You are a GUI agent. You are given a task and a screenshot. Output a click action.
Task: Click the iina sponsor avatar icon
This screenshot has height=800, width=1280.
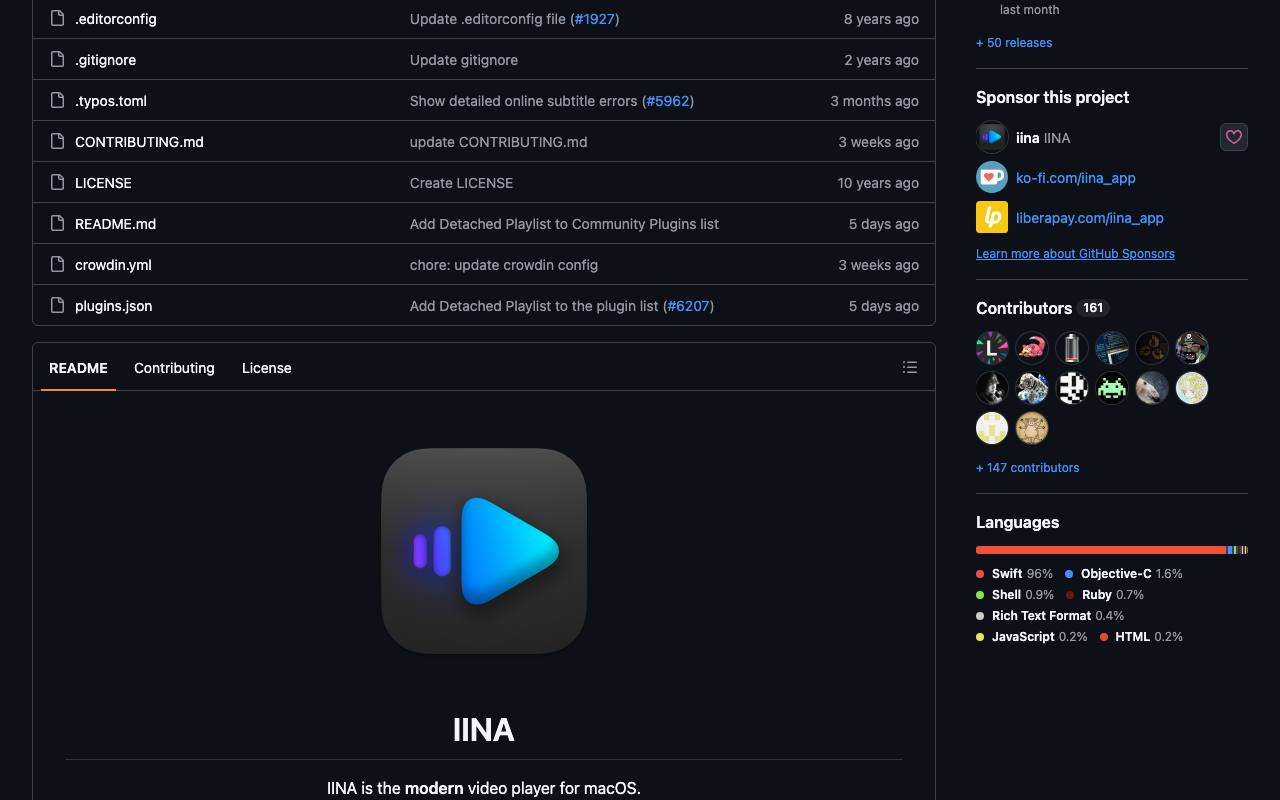(x=992, y=137)
